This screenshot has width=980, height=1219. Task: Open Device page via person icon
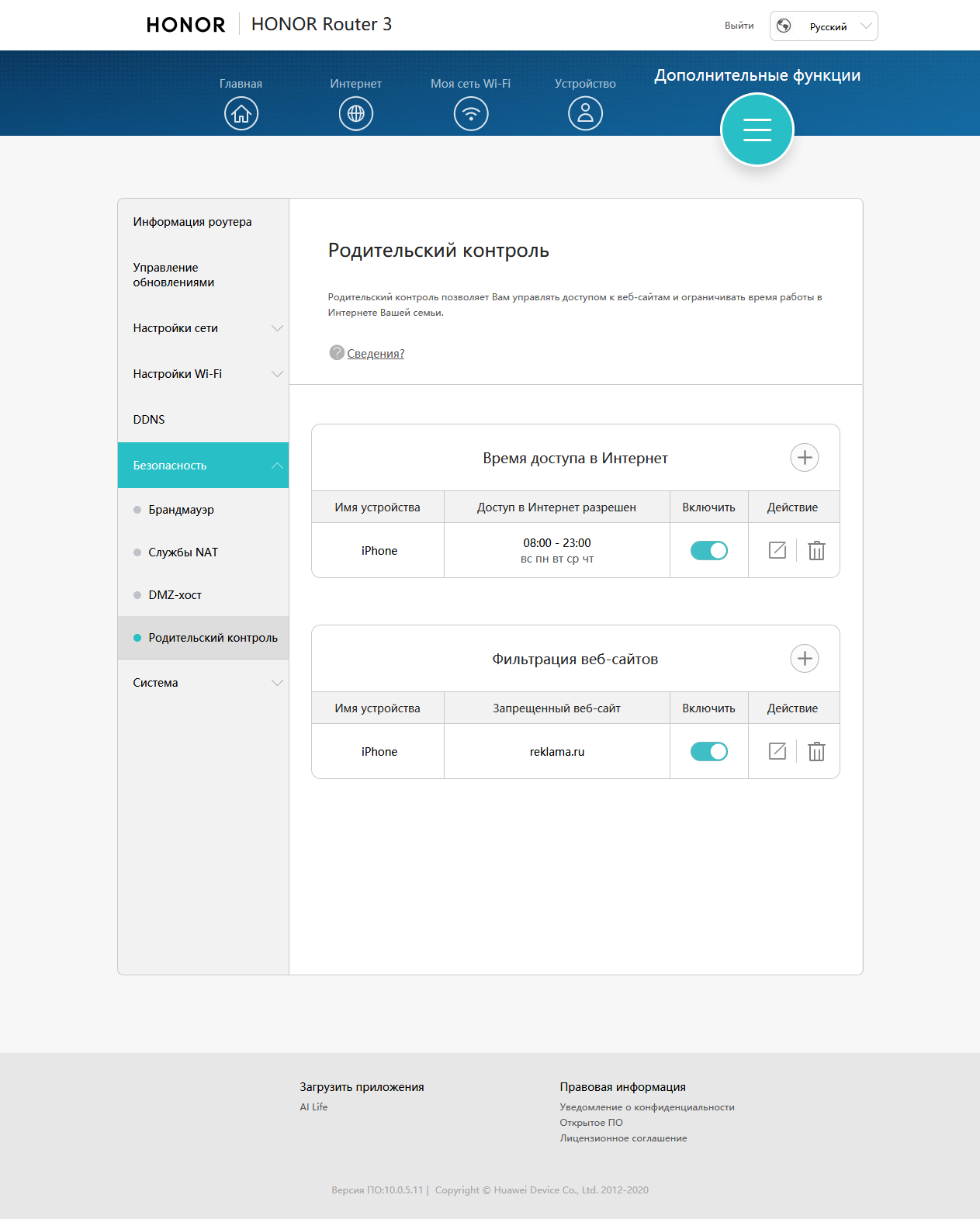click(x=586, y=113)
